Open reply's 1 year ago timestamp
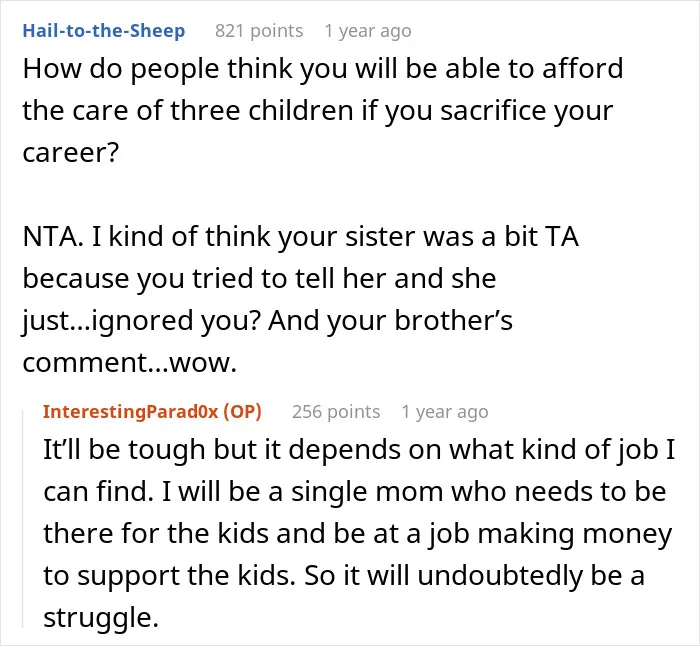 pyautogui.click(x=445, y=412)
